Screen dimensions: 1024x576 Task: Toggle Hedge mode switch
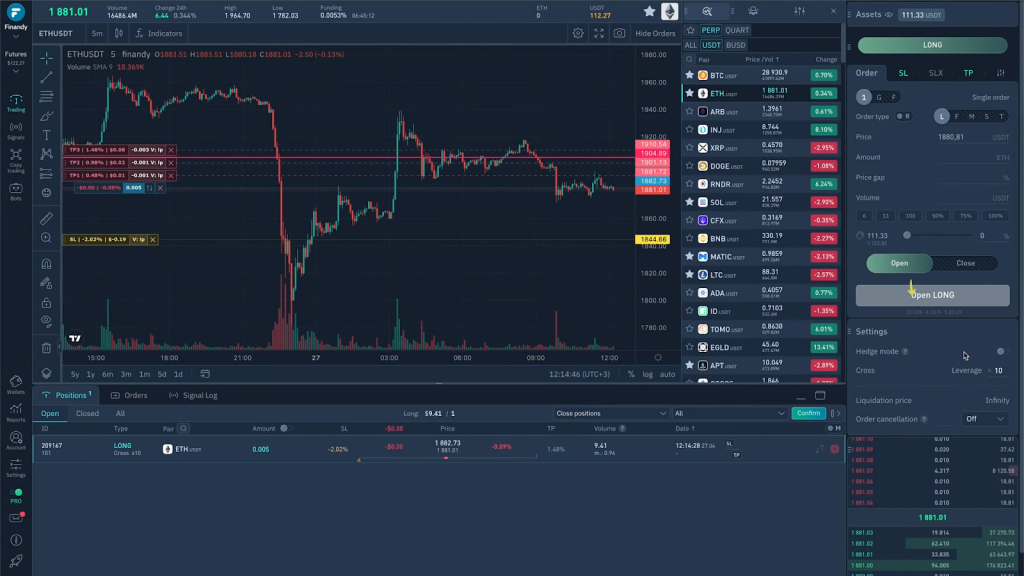(x=1002, y=351)
